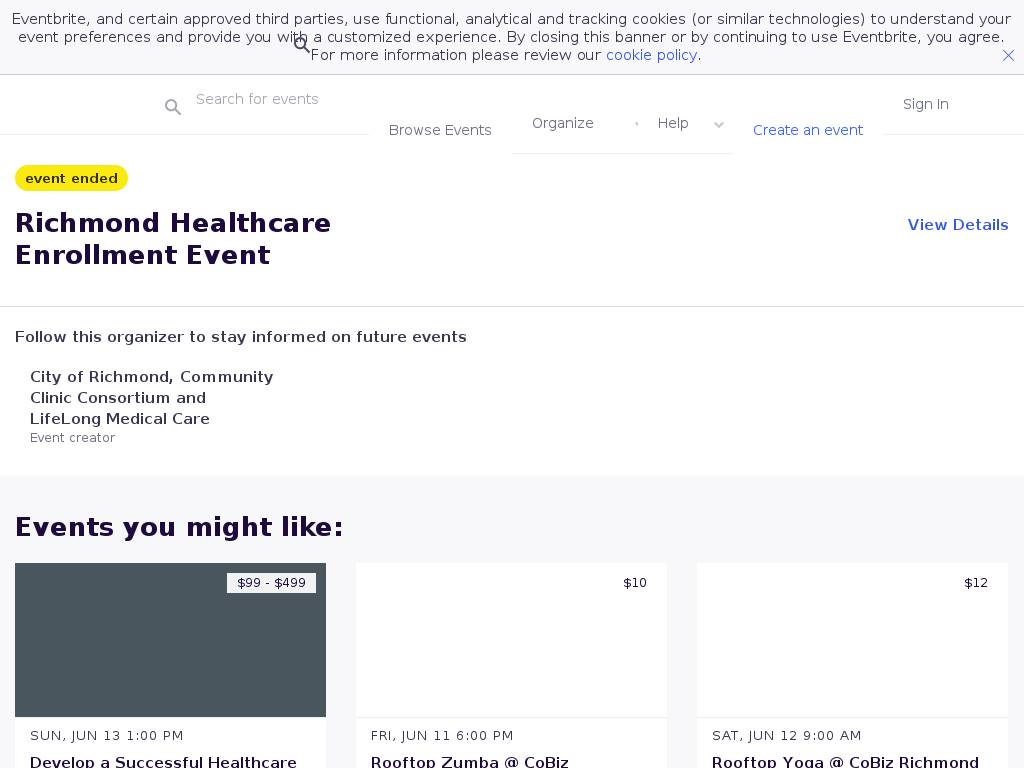Image resolution: width=1024 pixels, height=768 pixels.
Task: Open Rooftop Yoga @ CoBiz Richmond title
Action: click(845, 761)
